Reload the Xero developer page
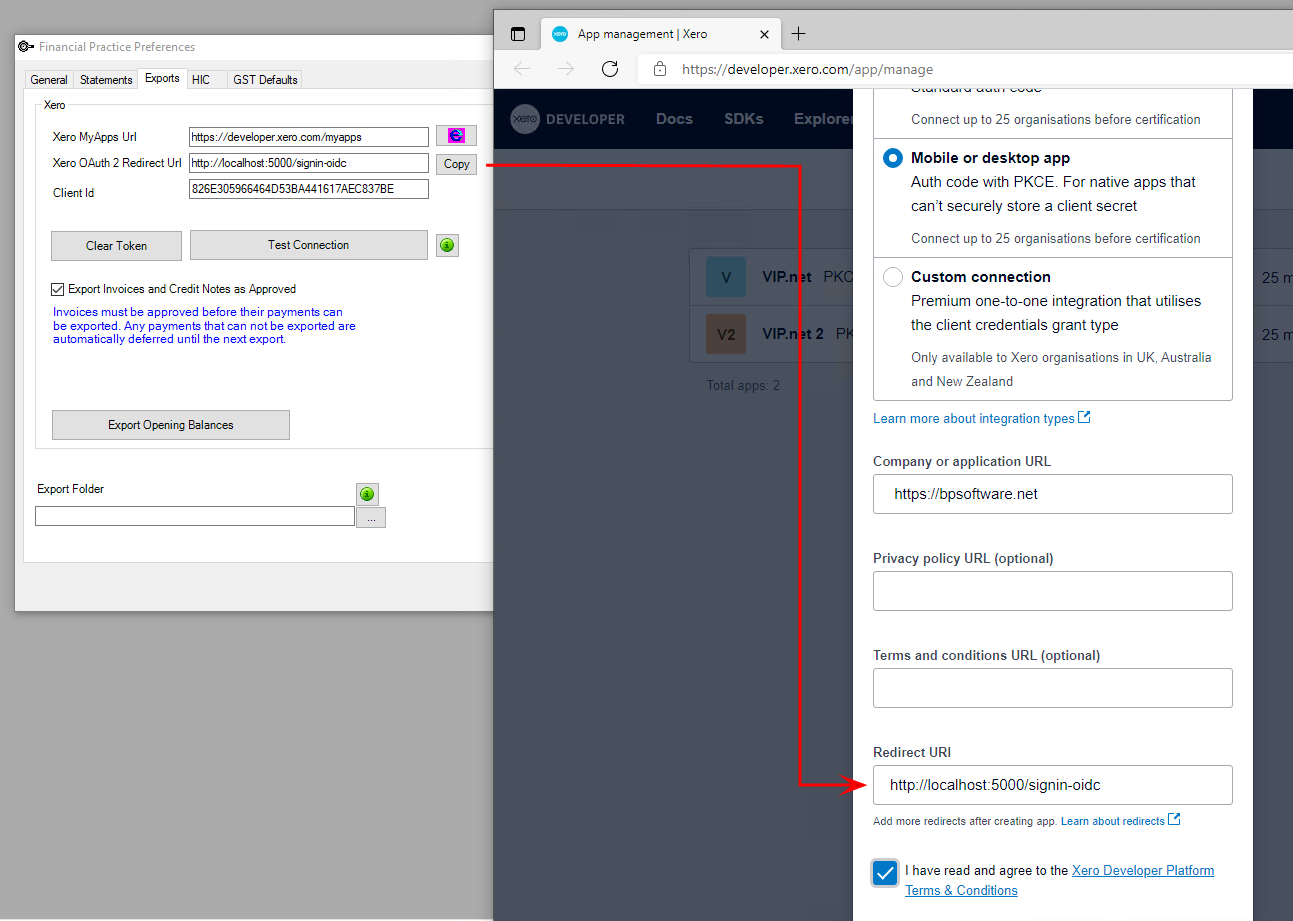 (610, 69)
